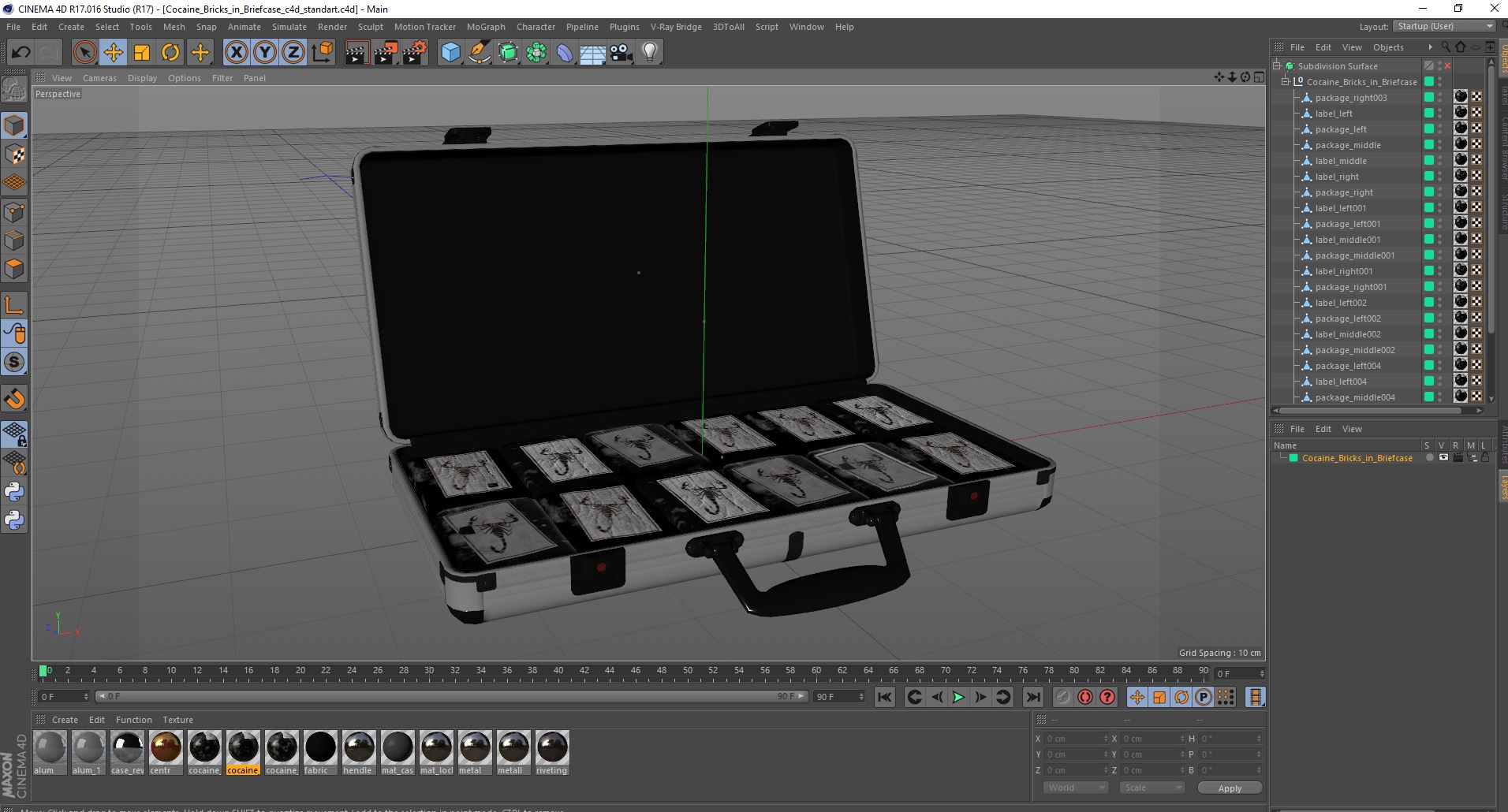Open the viewport Cameras menu
1508x812 pixels.
(99, 78)
